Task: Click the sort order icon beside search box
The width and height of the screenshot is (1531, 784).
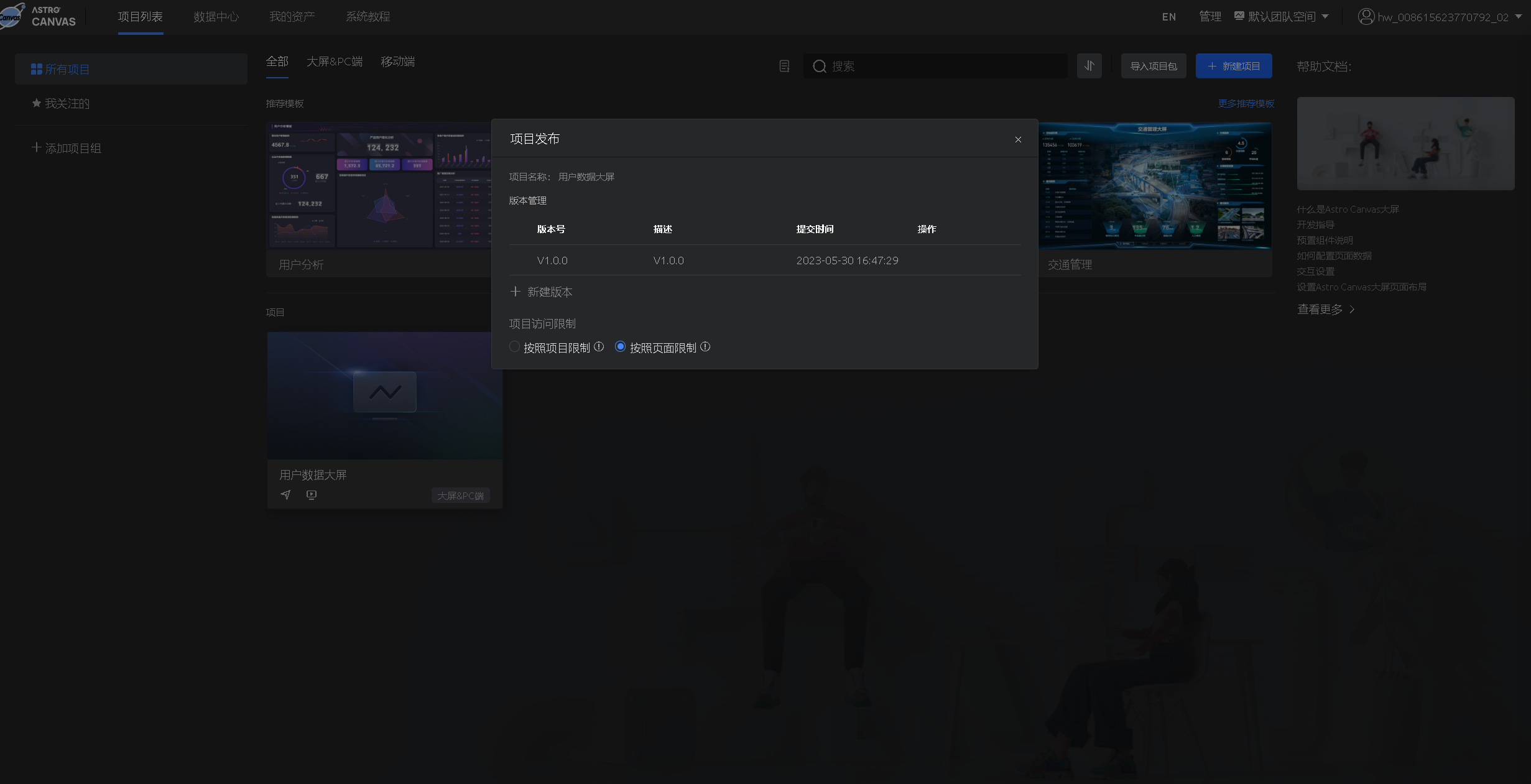Action: click(1089, 66)
